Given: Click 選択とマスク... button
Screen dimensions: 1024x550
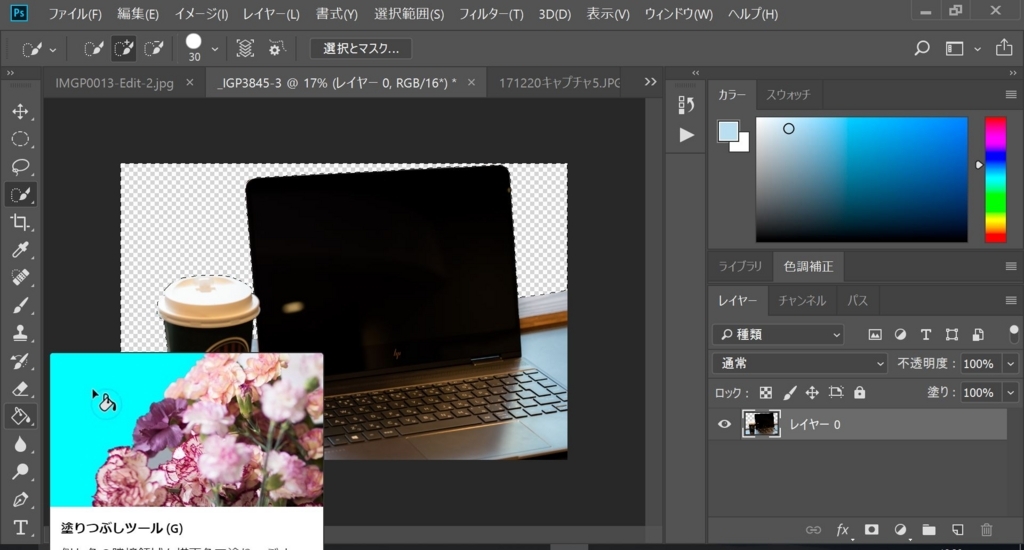Looking at the screenshot, I should click(360, 48).
